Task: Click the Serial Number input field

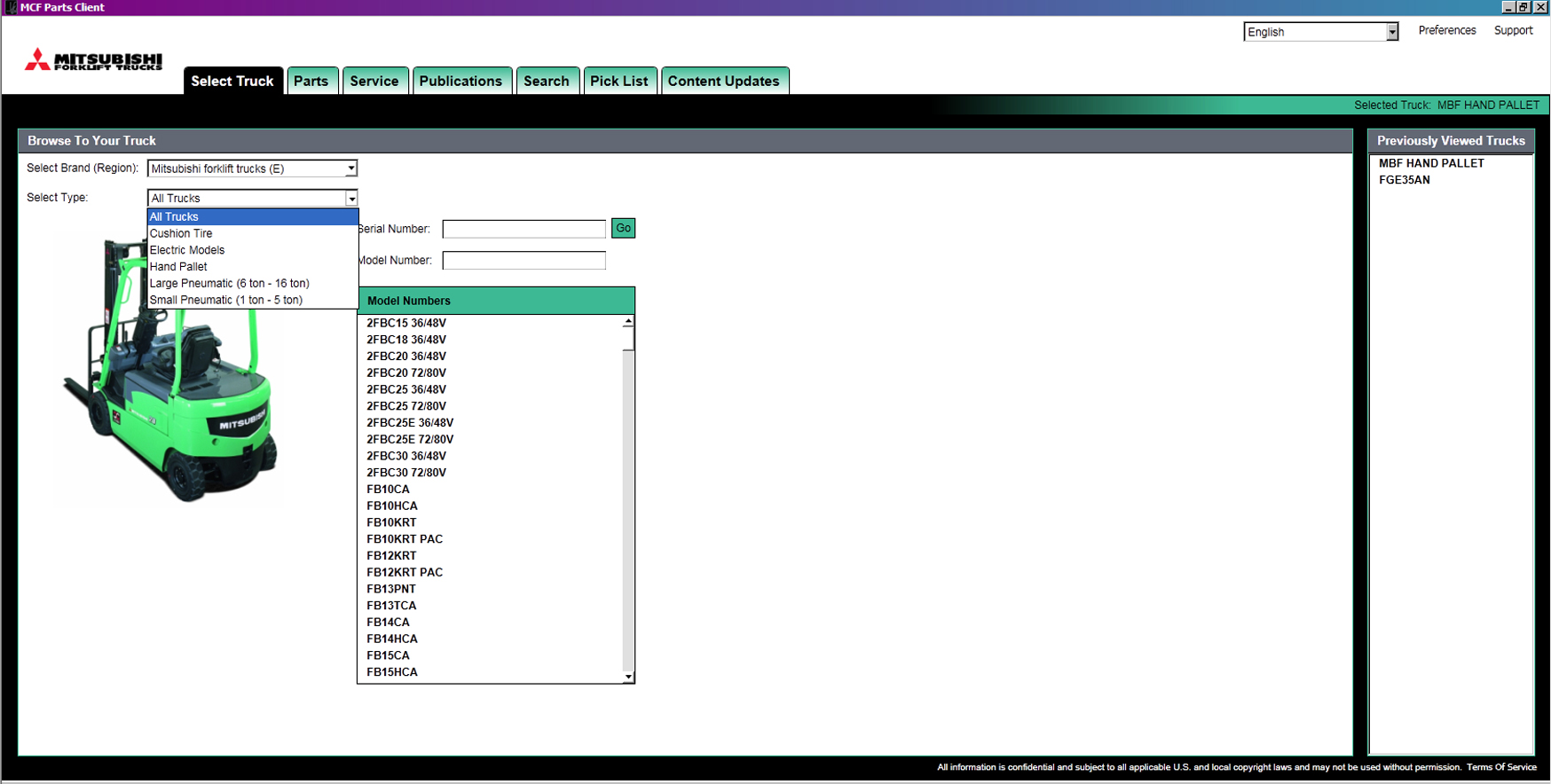Action: 524,229
